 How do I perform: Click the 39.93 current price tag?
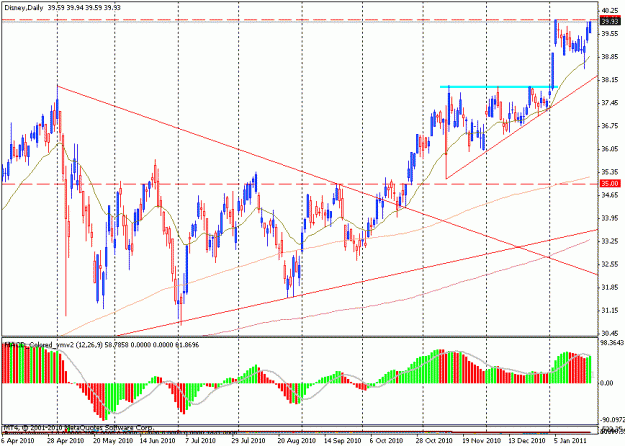coord(610,22)
